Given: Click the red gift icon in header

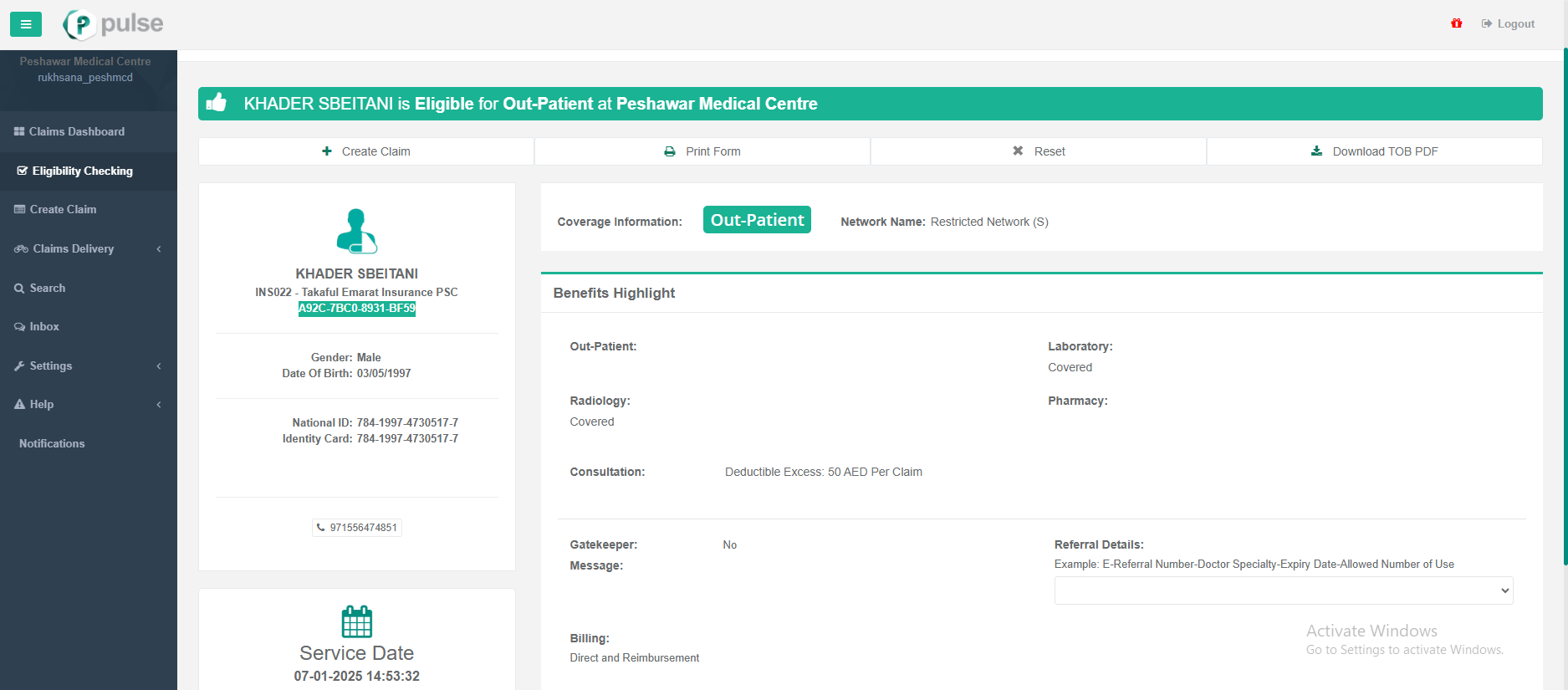Looking at the screenshot, I should coord(1456,23).
